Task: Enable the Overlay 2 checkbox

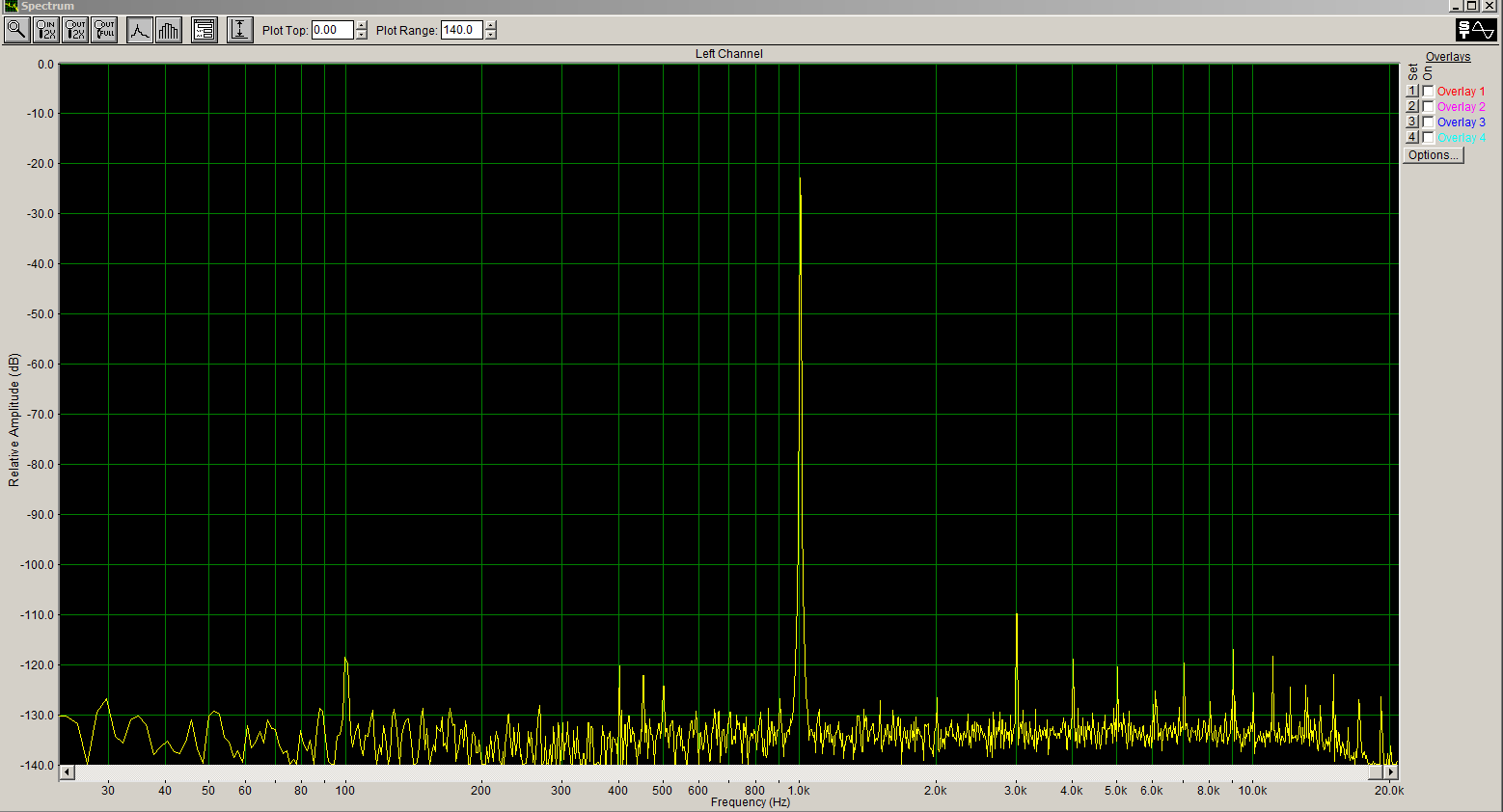Action: [1429, 107]
